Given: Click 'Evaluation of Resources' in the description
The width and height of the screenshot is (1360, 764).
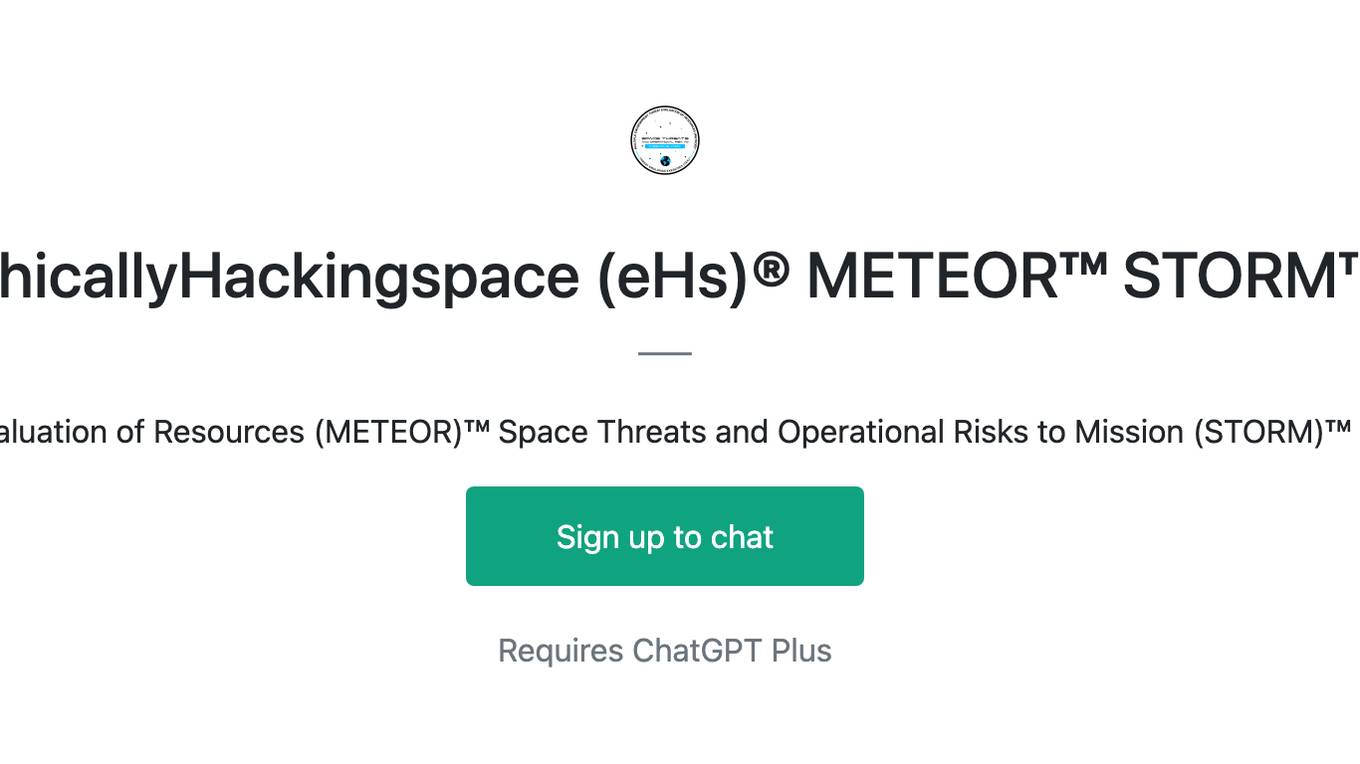Looking at the screenshot, I should pyautogui.click(x=152, y=432).
